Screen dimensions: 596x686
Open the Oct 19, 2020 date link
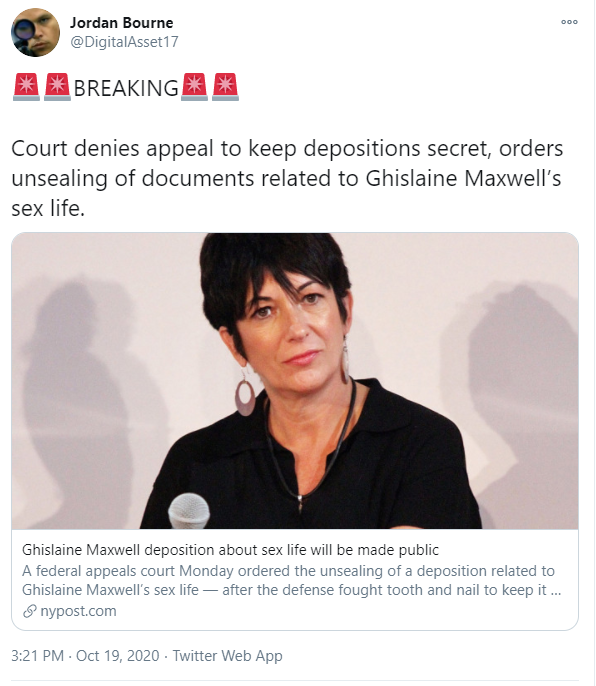pyautogui.click(x=118, y=656)
